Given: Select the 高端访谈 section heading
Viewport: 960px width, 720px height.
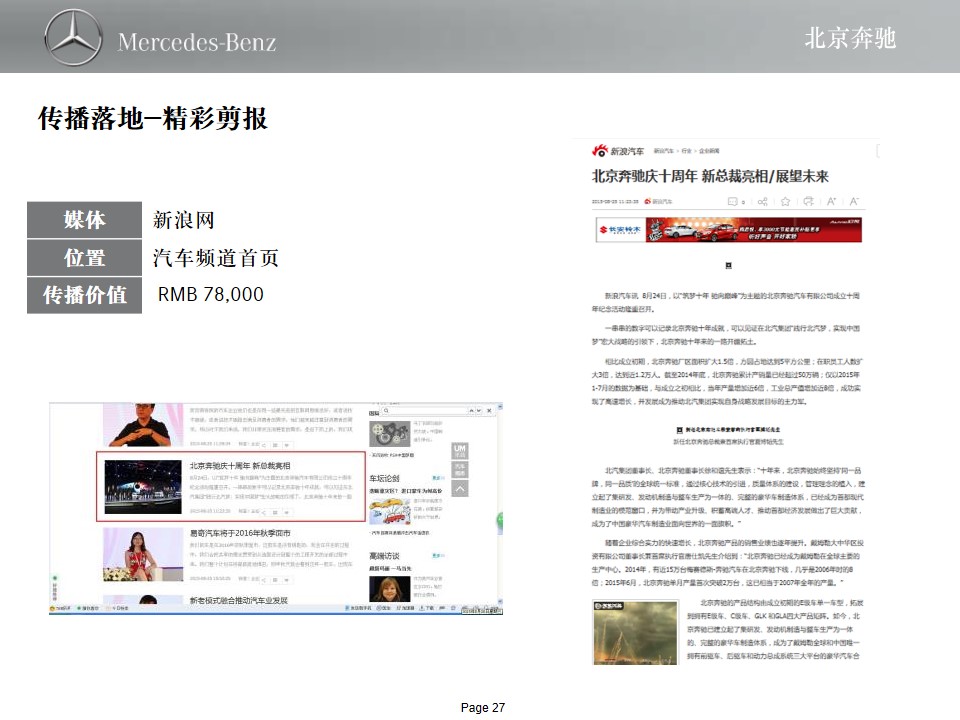Looking at the screenshot, I should point(384,556).
